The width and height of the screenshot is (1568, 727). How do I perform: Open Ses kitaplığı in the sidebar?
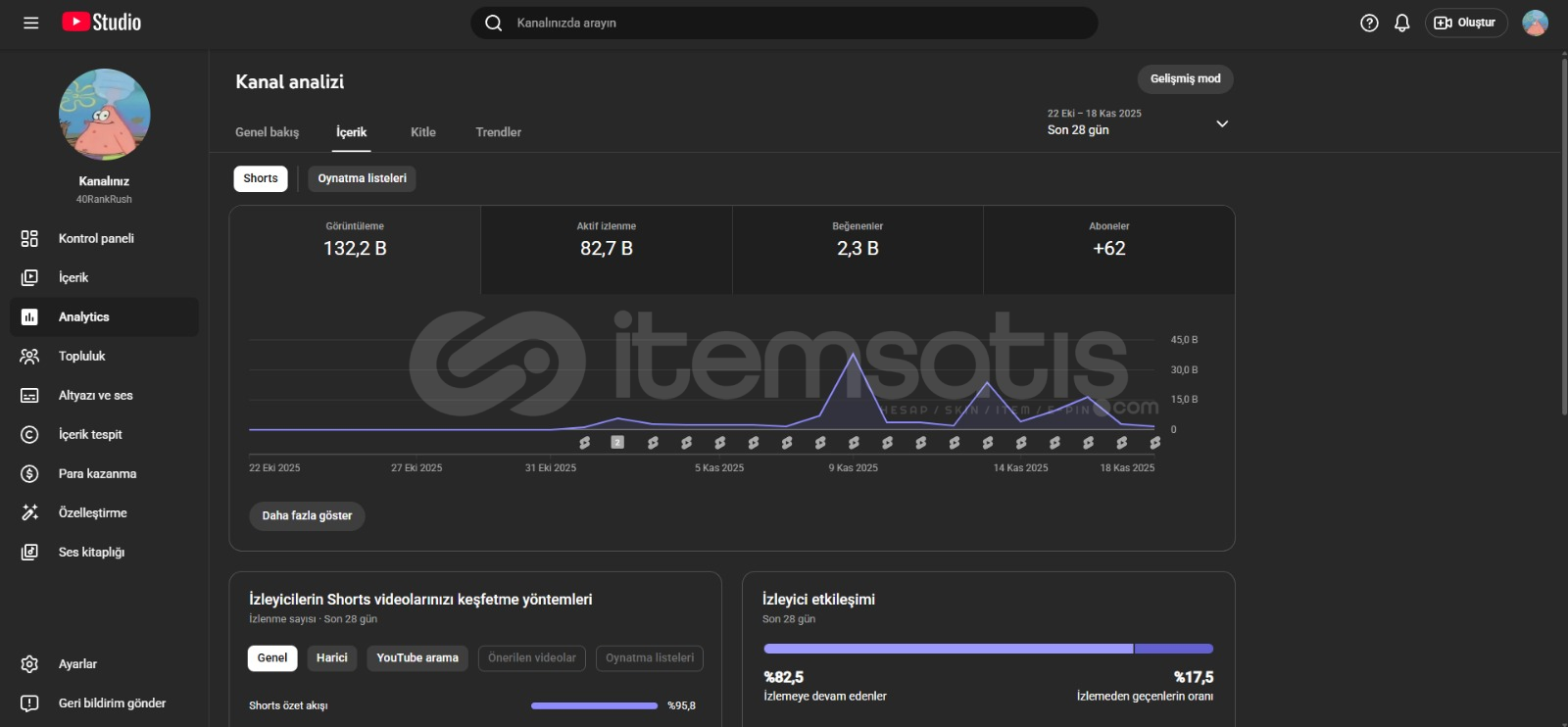[x=91, y=552]
